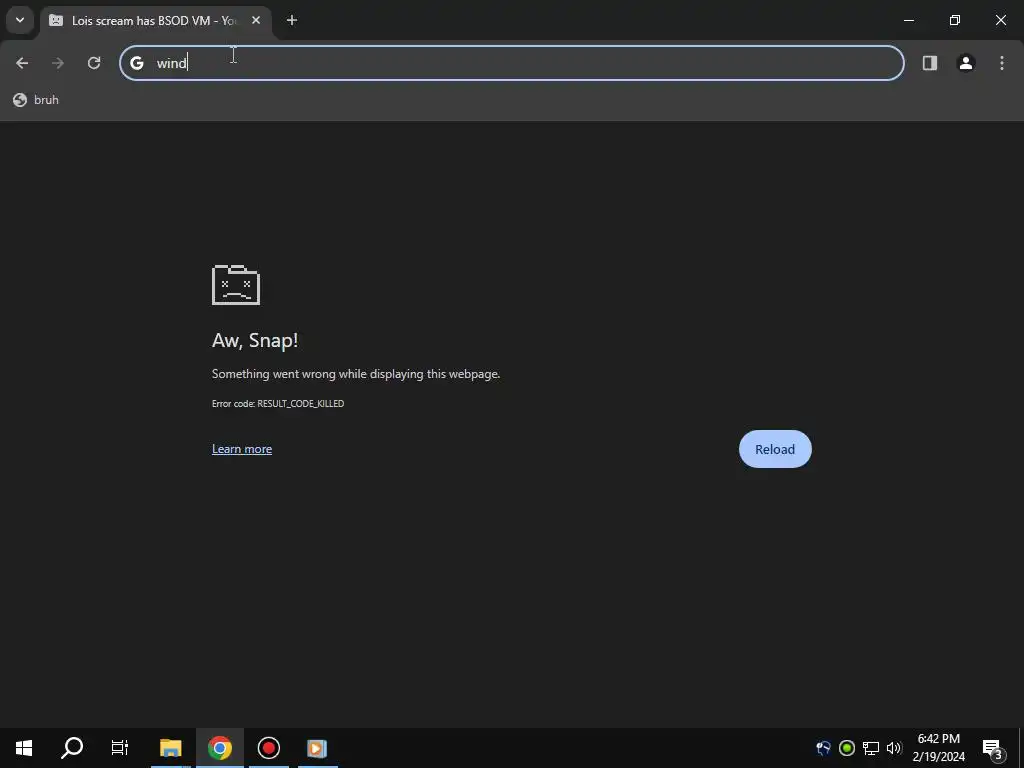
Task: Click the blue shield tray icon
Action: tap(824, 748)
